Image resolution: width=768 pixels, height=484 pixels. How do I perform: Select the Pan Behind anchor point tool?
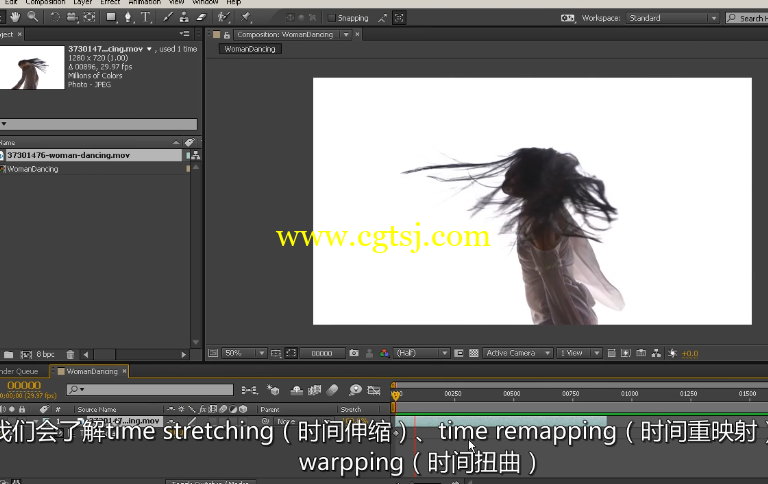(x=90, y=17)
